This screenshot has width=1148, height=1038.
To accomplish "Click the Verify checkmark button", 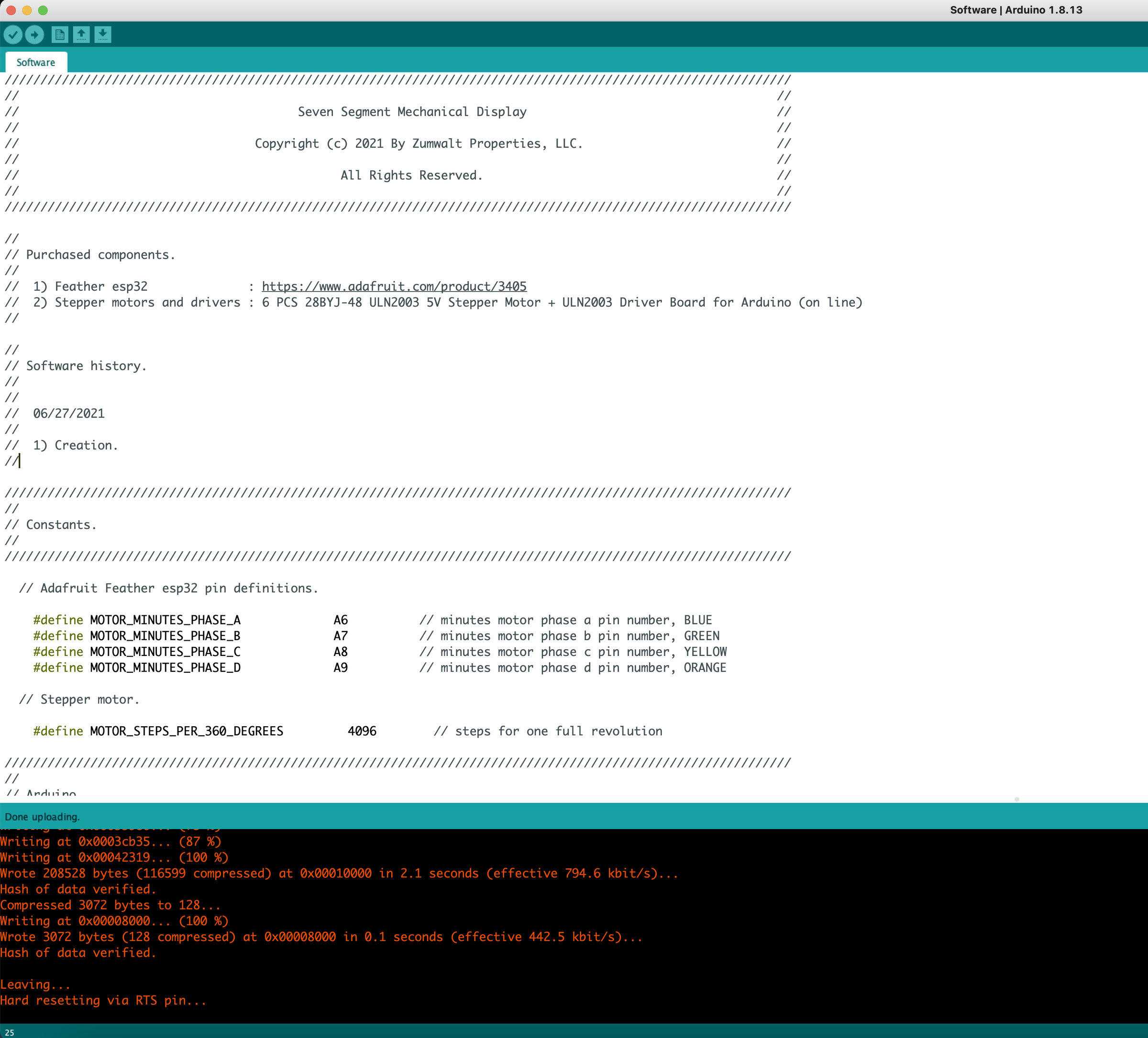I will pos(12,35).
